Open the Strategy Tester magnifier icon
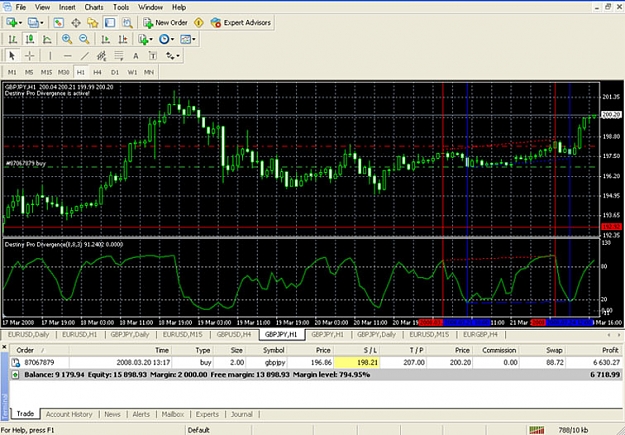Viewport: 625px width, 435px height. (x=127, y=23)
